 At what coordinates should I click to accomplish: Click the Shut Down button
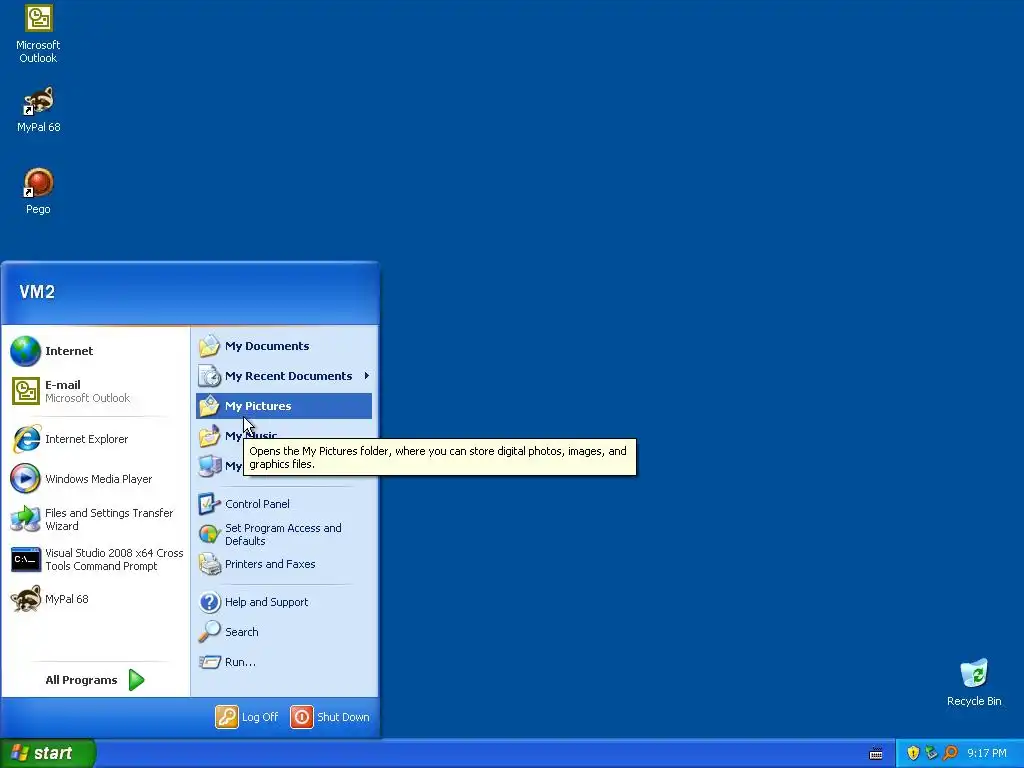click(330, 717)
